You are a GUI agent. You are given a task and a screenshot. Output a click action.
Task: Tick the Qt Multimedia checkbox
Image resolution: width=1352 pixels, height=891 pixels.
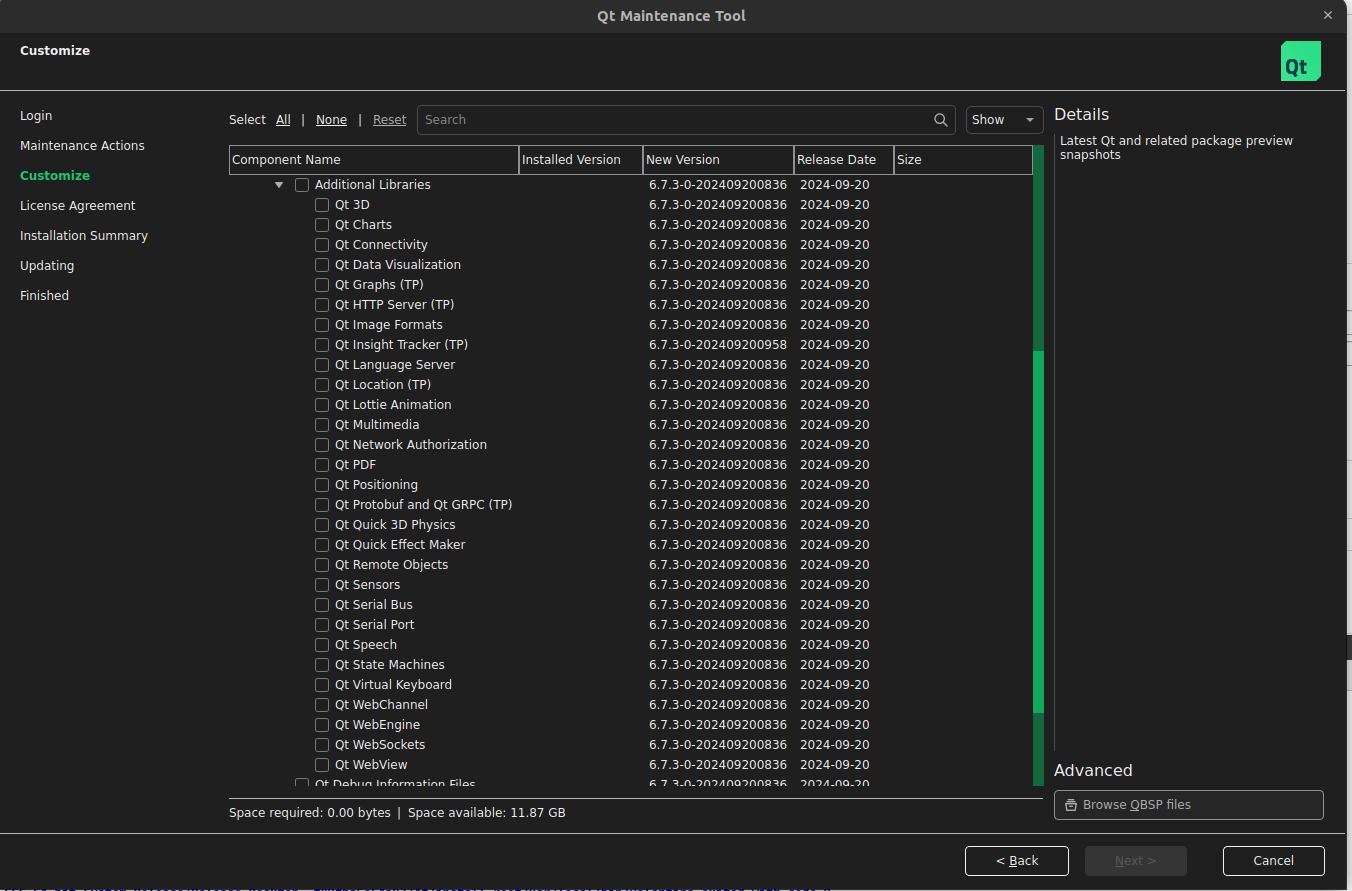coord(322,425)
